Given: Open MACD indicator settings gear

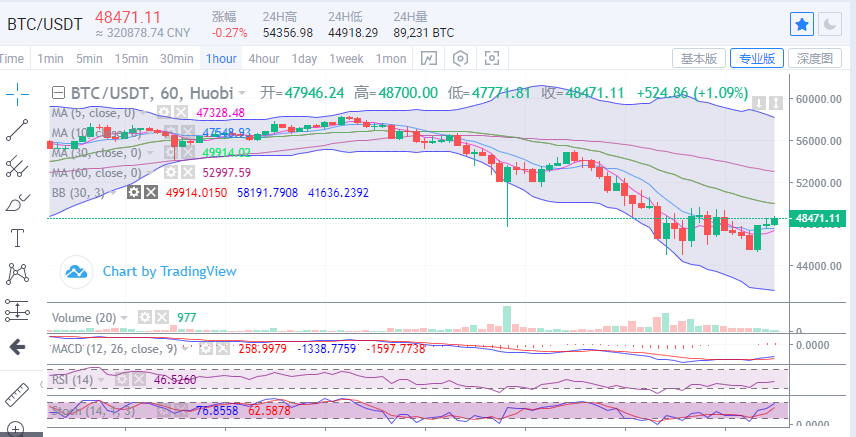Looking at the screenshot, I should tap(206, 349).
